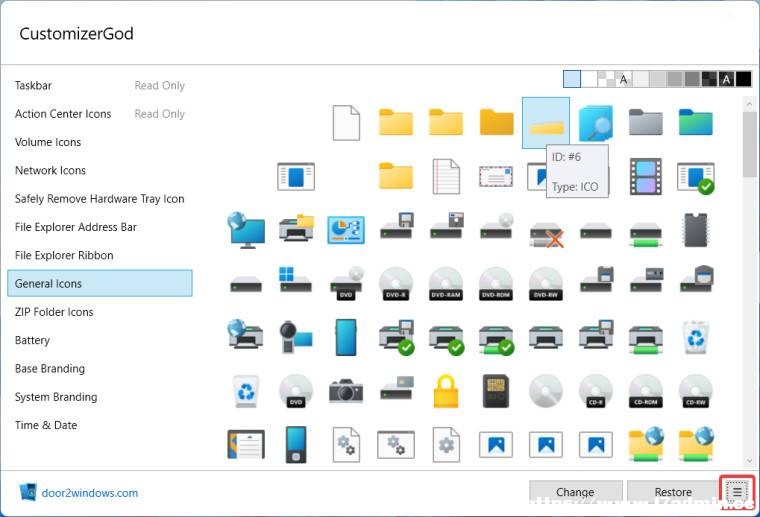The width and height of the screenshot is (760, 517).
Task: Select the blue music player icon
Action: (x=296, y=444)
